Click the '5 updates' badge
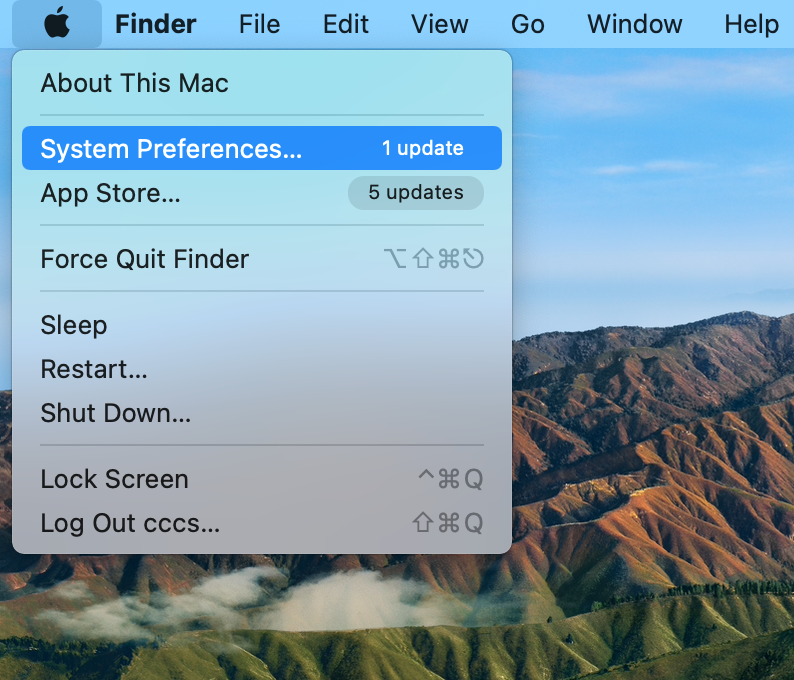 tap(415, 192)
